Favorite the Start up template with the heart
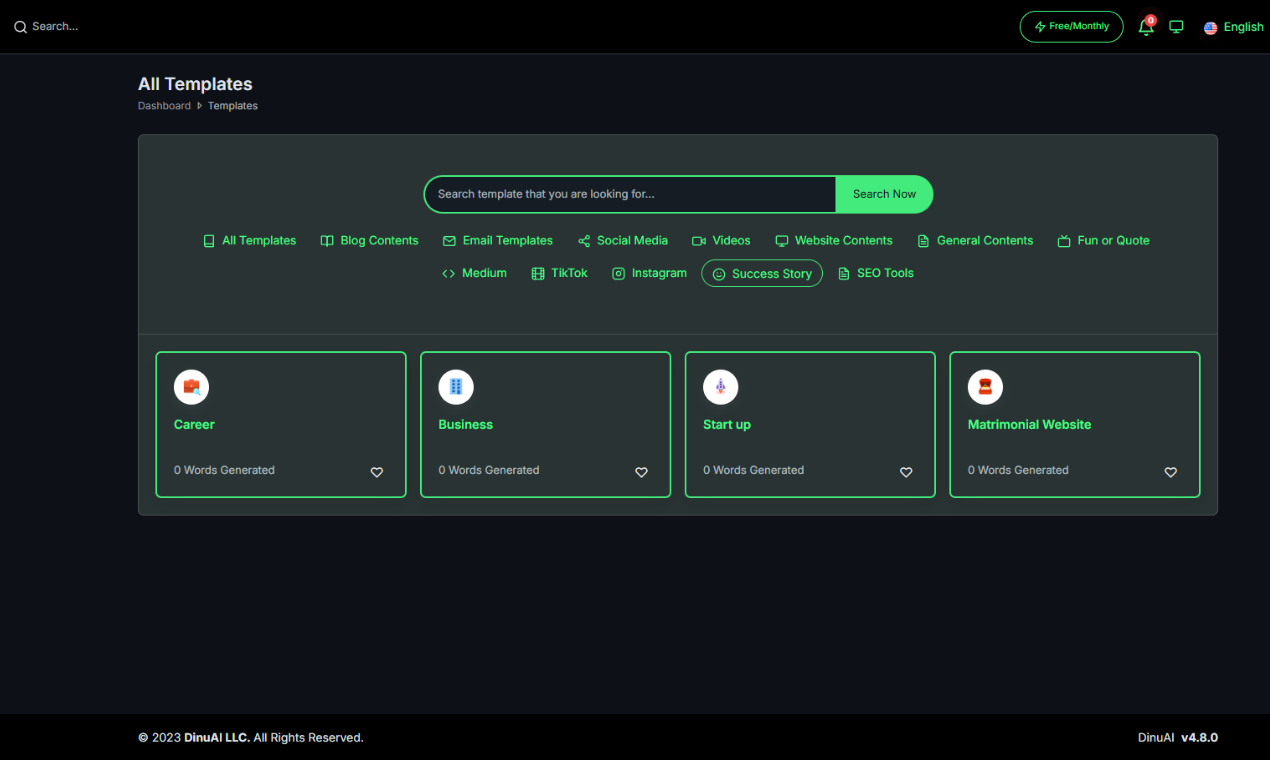1270x760 pixels. 906,472
